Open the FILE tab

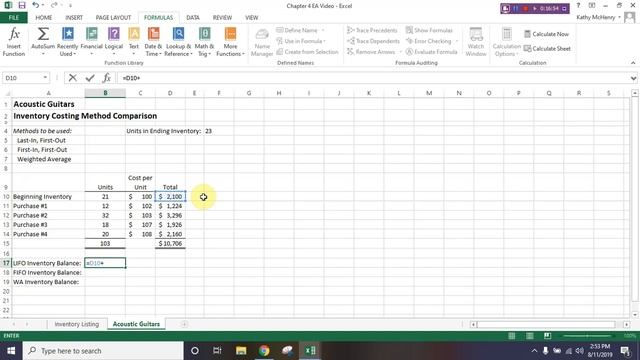(x=13, y=18)
